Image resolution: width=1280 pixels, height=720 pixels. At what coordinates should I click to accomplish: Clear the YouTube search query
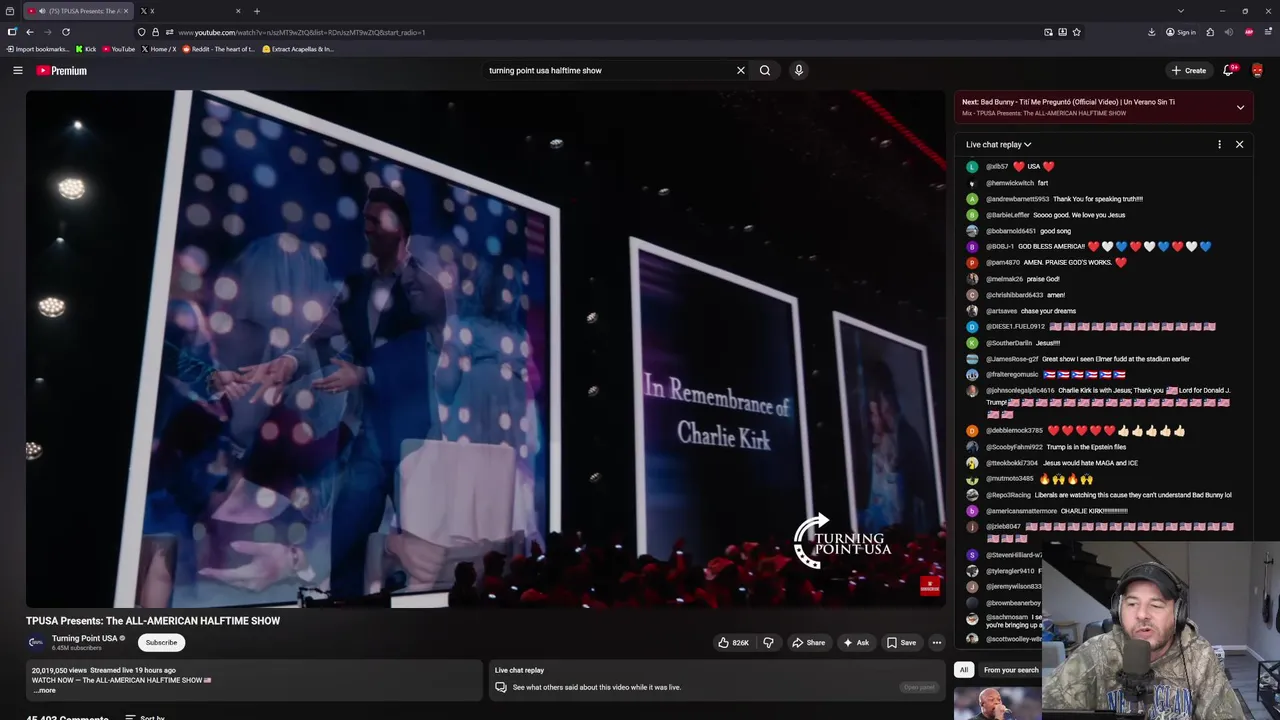(740, 70)
